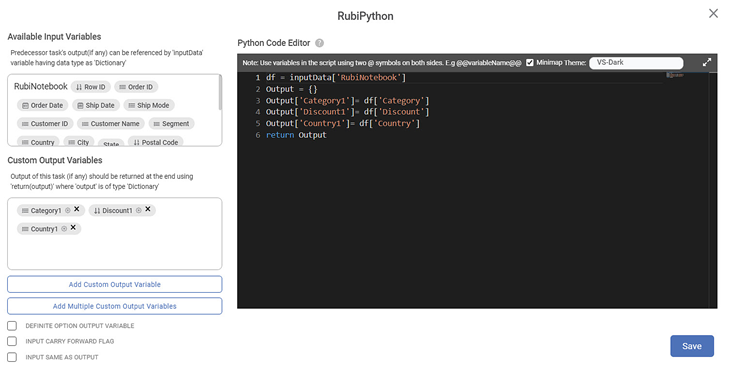Toggle the Minimap checkbox
731x369 pixels.
tap(530, 62)
